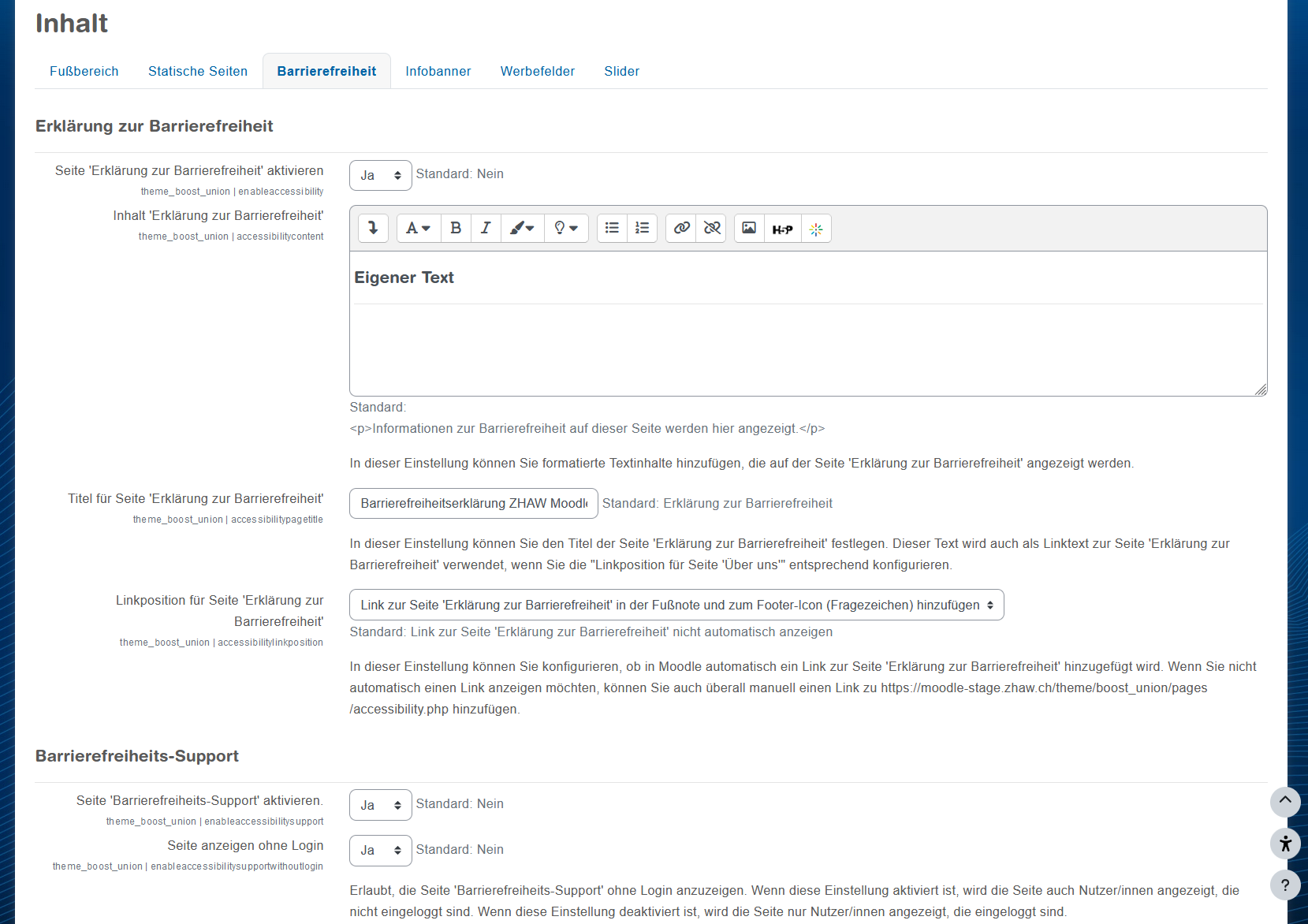The height and width of the screenshot is (924, 1308).
Task: Toggle the expanded editor toolbar arrow
Action: (x=373, y=228)
